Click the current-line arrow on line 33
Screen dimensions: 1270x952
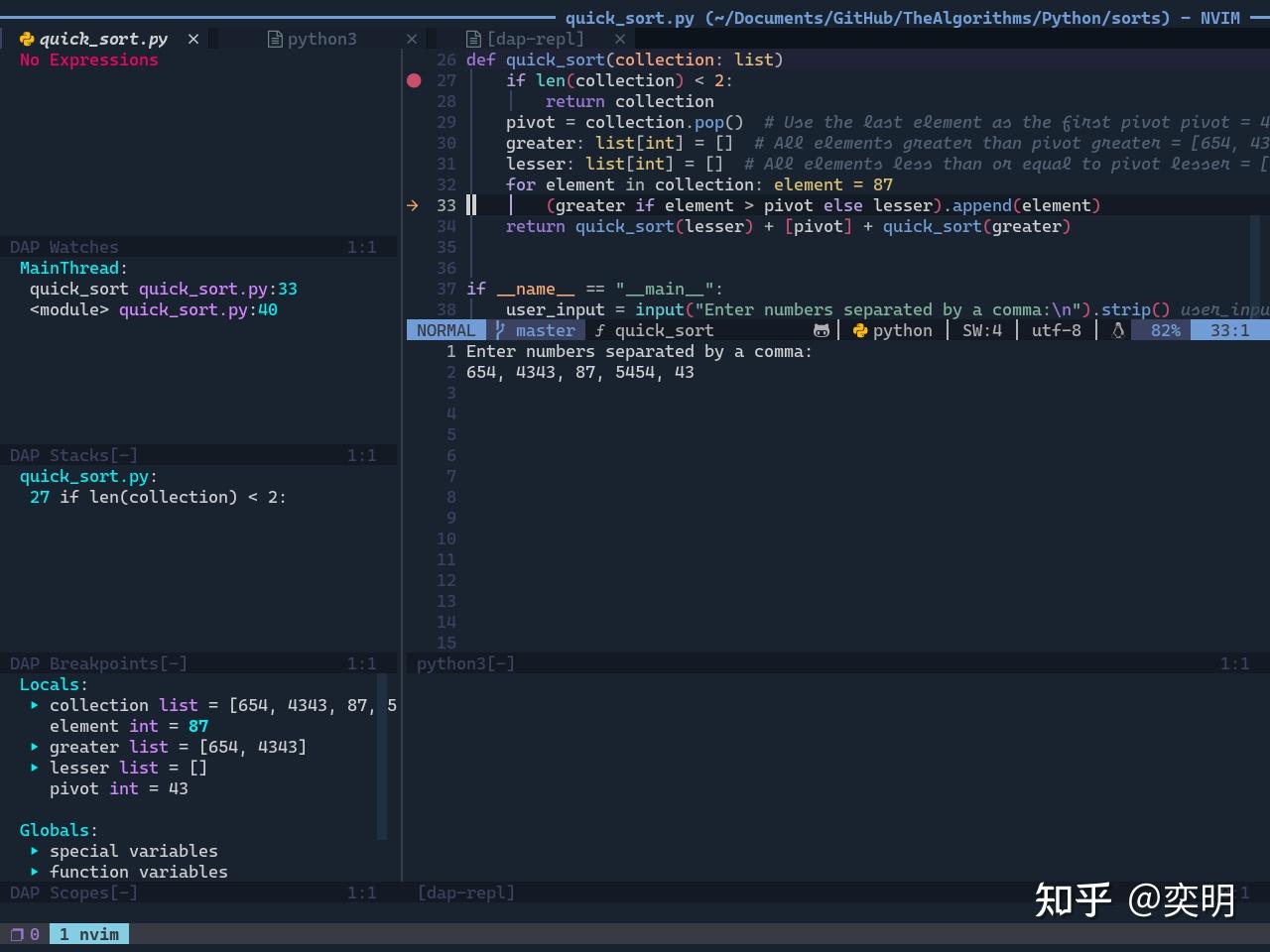413,205
